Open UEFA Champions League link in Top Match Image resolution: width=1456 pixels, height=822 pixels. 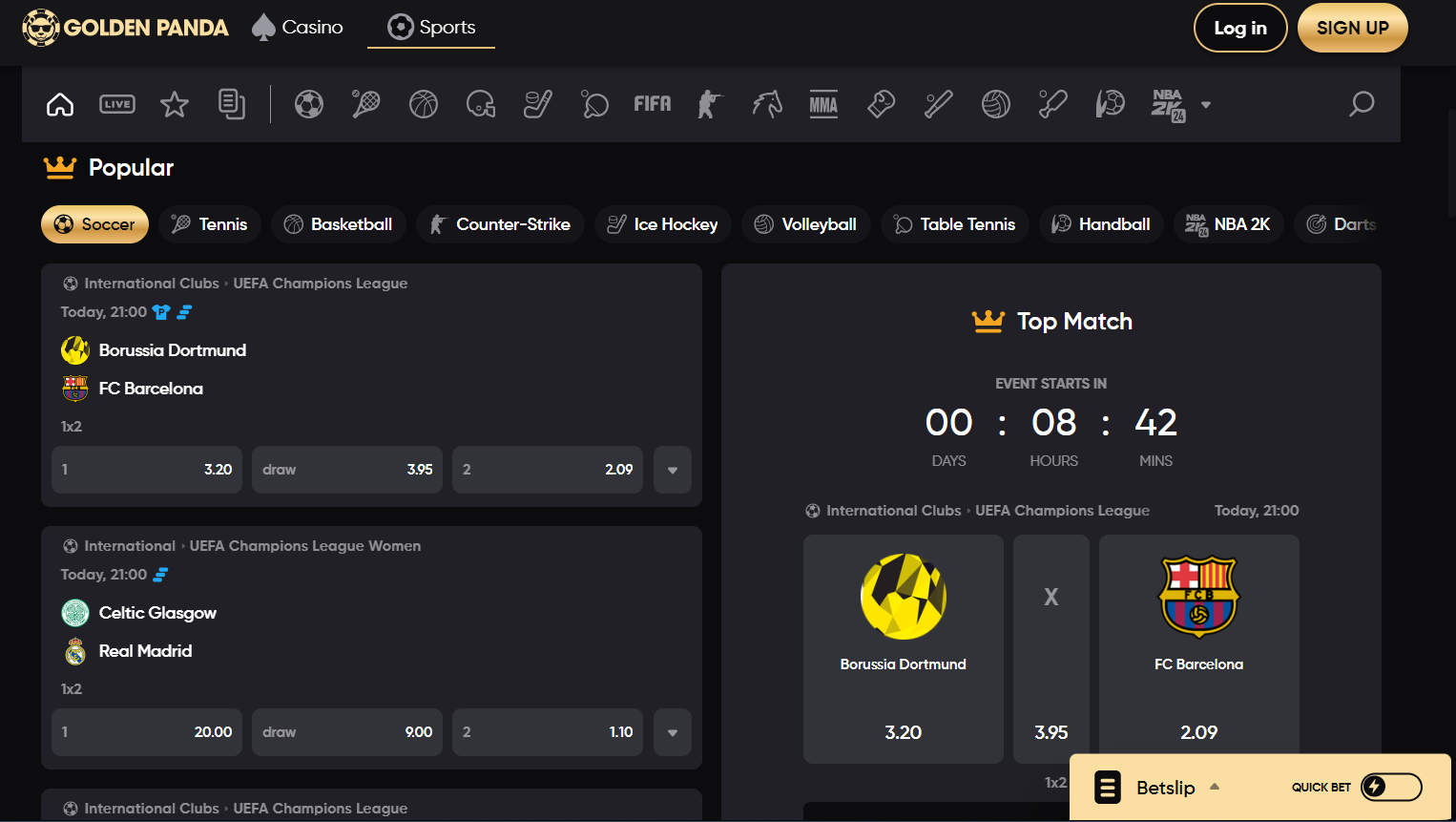pyautogui.click(x=1062, y=511)
